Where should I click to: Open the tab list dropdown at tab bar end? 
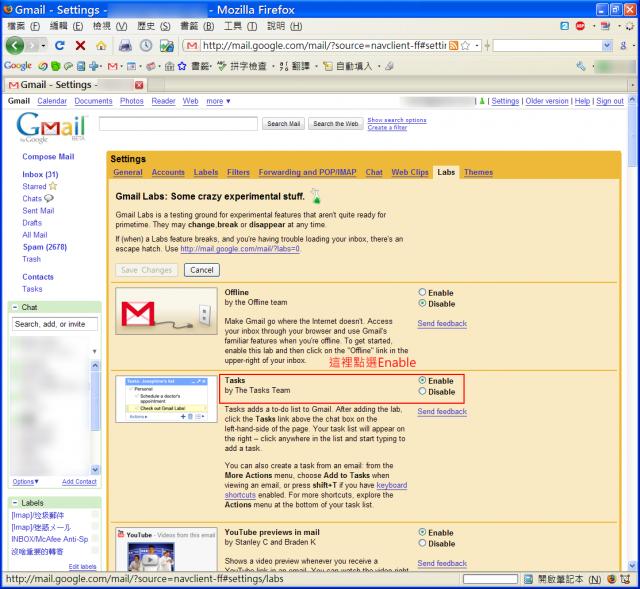[632, 85]
